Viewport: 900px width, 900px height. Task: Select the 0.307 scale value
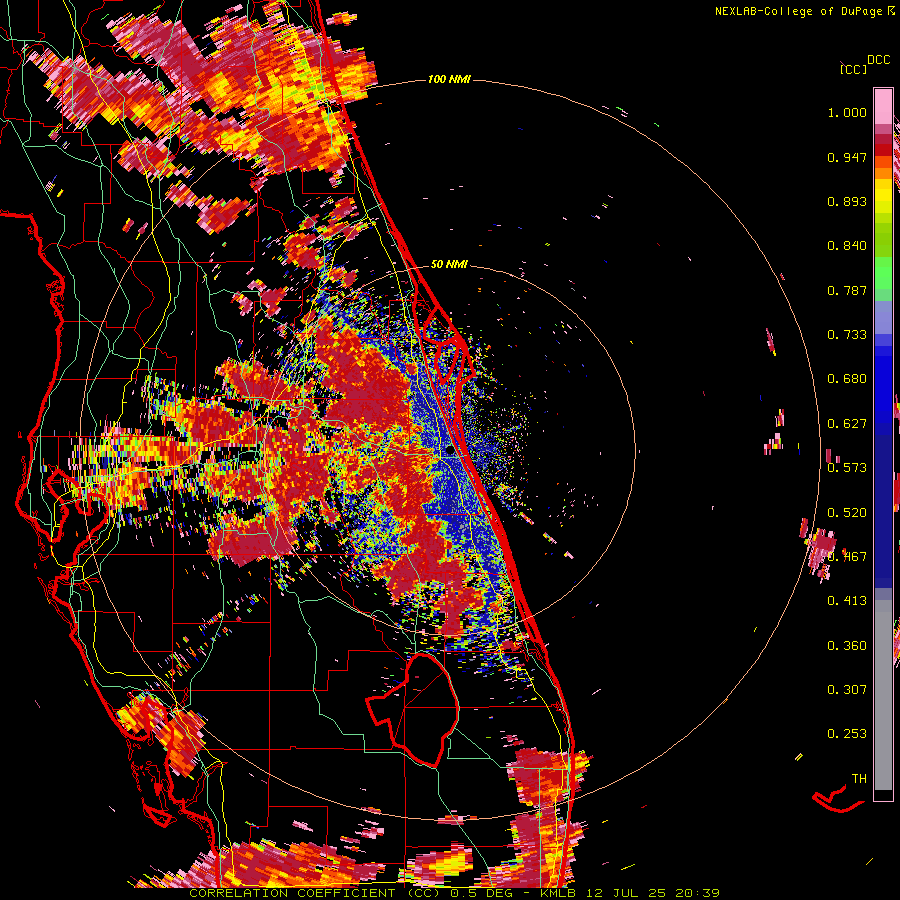pyautogui.click(x=847, y=689)
